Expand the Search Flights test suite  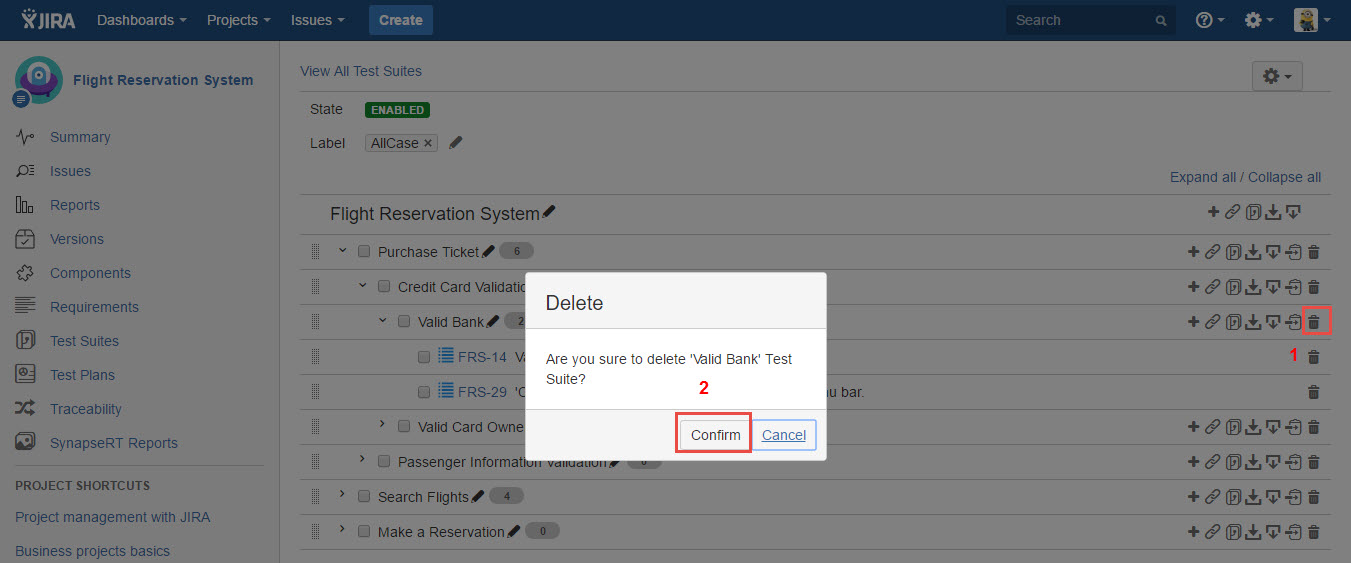(x=342, y=494)
